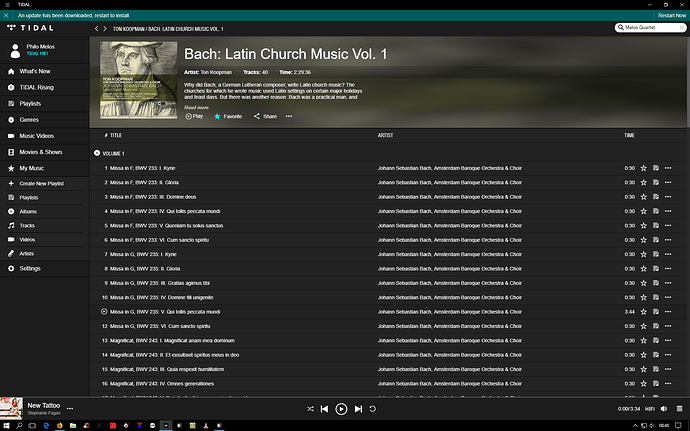Click the main play button in player bar
This screenshot has height=431, width=690.
click(x=341, y=409)
